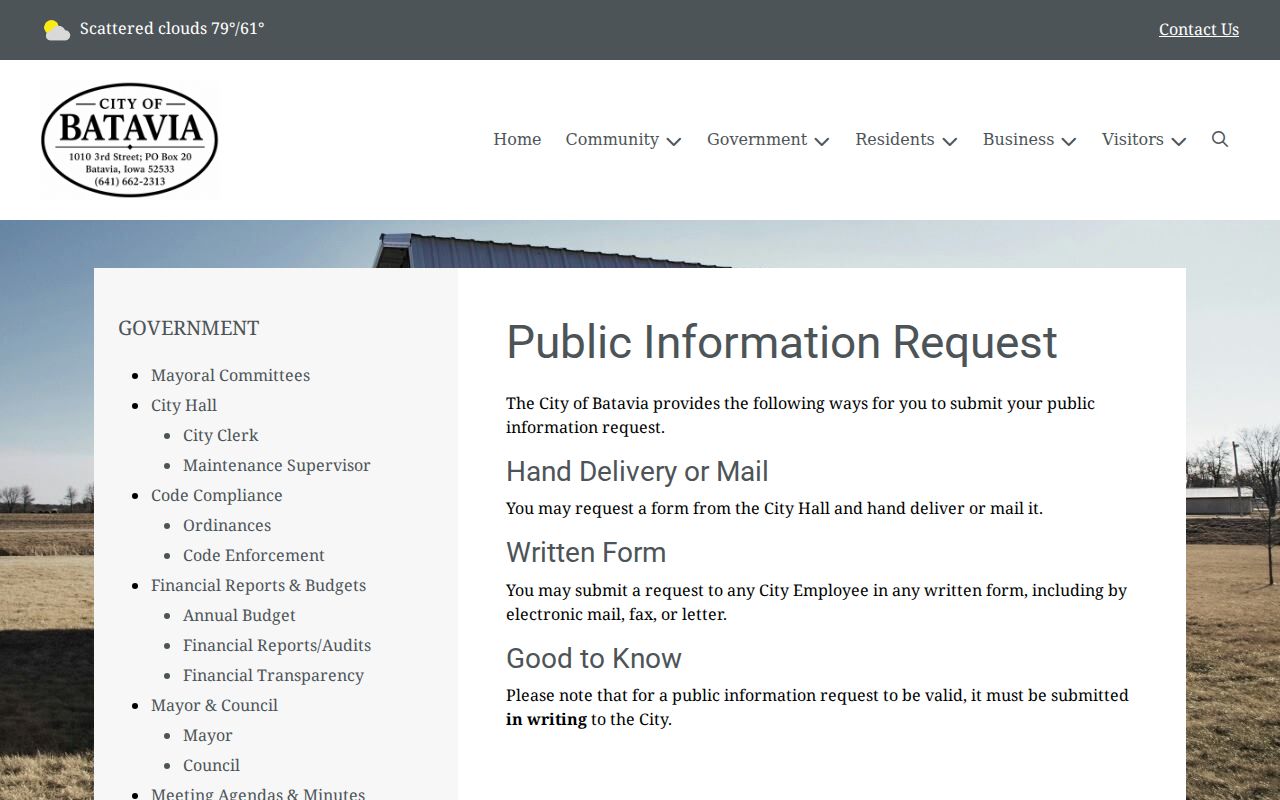Screen dimensions: 1280x800
Task: Go to the Home page
Action: 517,139
